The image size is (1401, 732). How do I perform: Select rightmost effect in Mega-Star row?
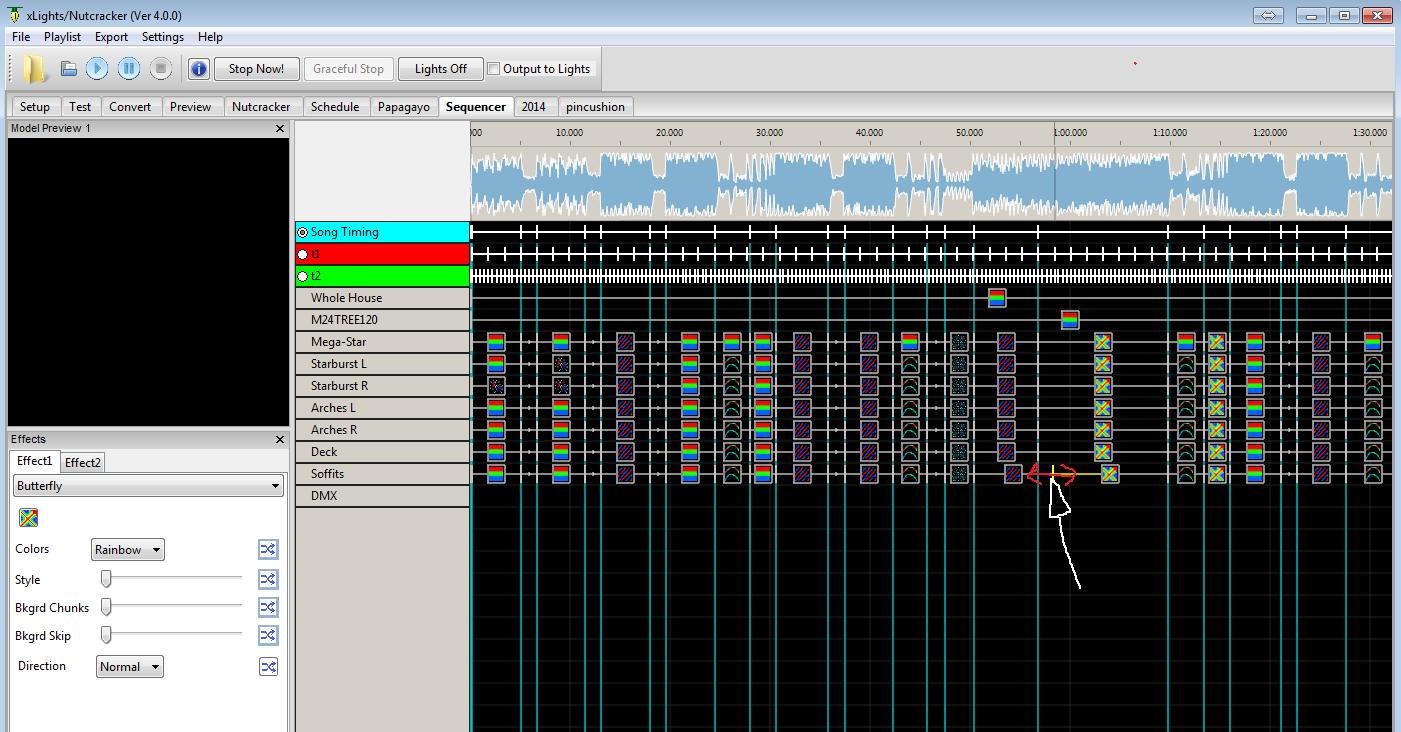tap(1373, 342)
